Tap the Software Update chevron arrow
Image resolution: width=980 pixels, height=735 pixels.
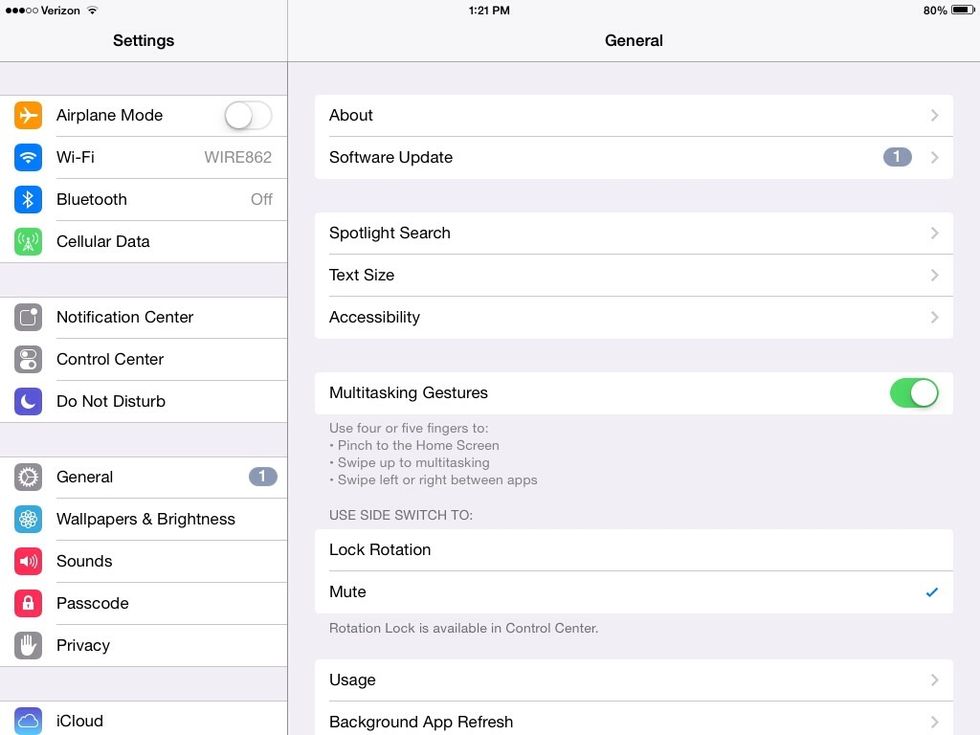tap(934, 158)
